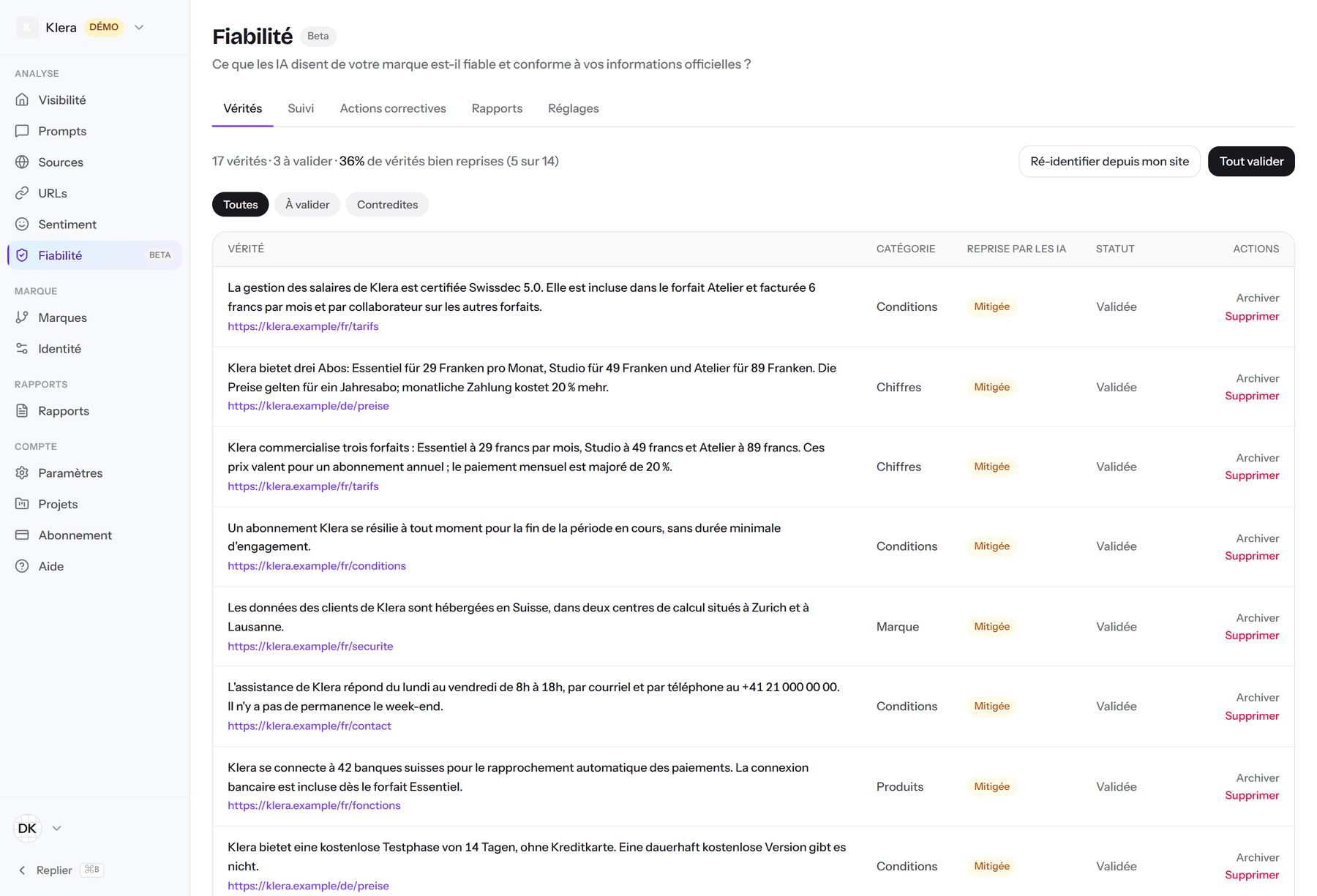Screen dimensions: 1317x896
Task: Click the Marques branch icon
Action: [x=22, y=317]
